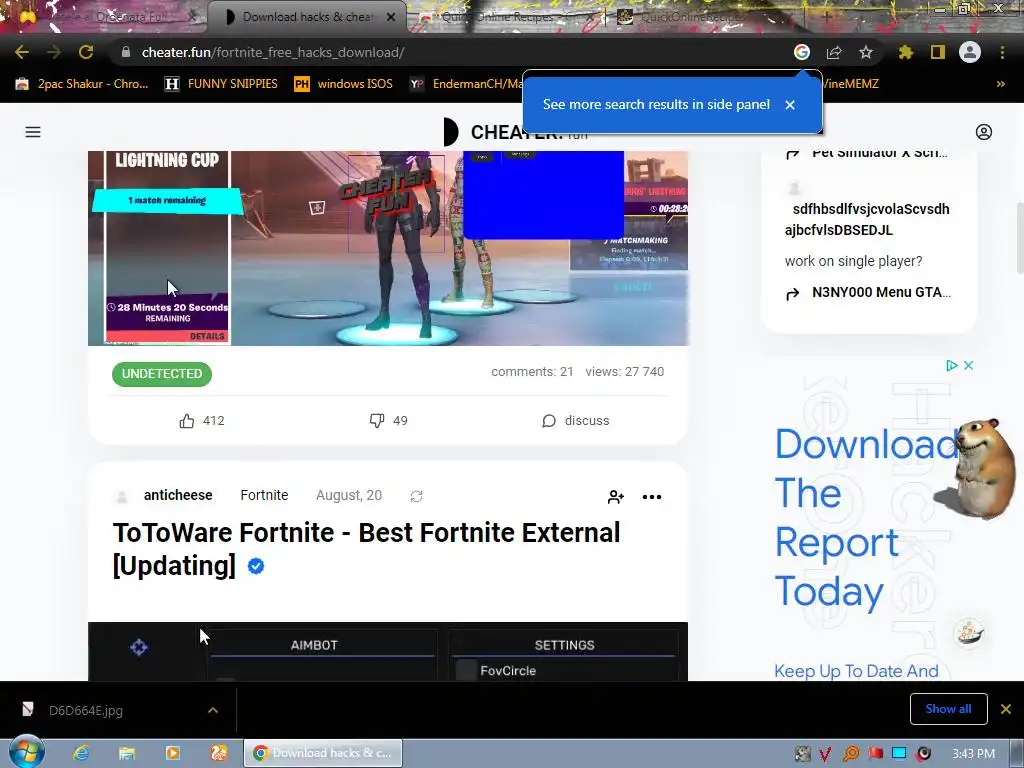Image resolution: width=1024 pixels, height=768 pixels.
Task: Click the work on single player? comment
Action: point(854,261)
